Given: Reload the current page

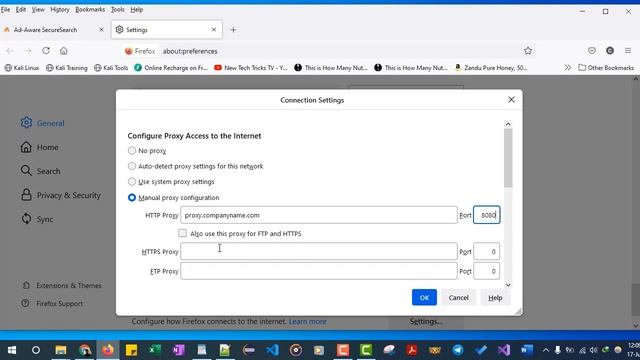Looking at the screenshot, I should (x=46, y=51).
